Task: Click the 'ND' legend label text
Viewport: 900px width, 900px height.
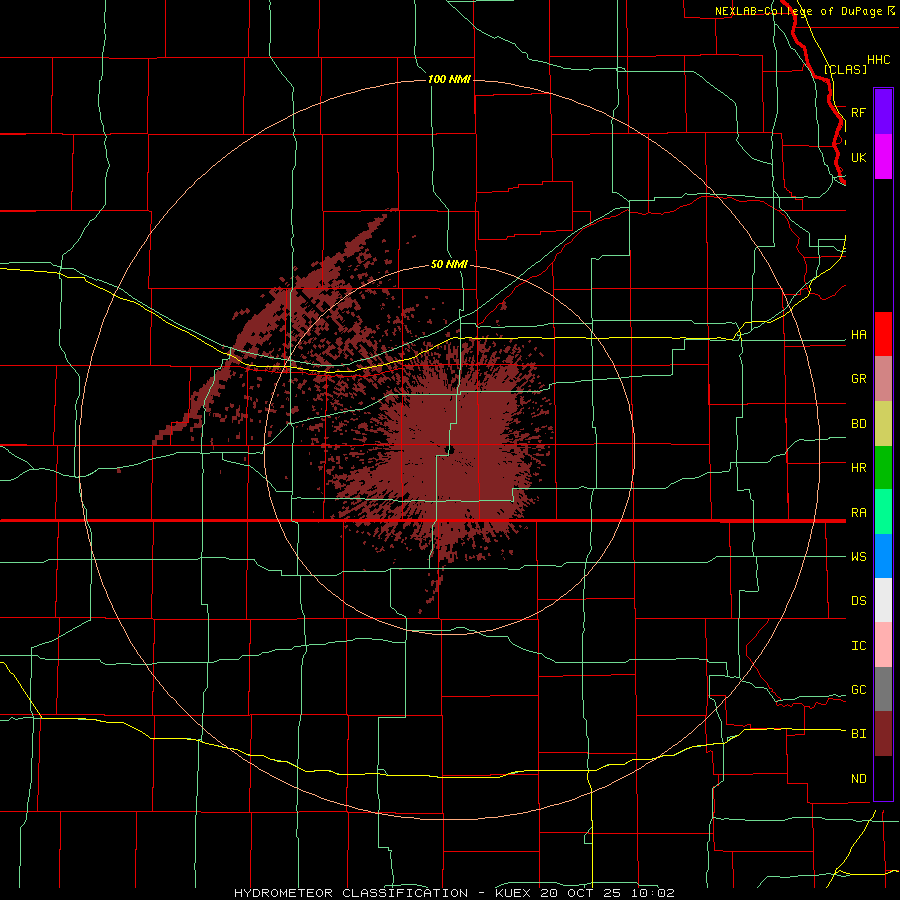Action: click(859, 779)
